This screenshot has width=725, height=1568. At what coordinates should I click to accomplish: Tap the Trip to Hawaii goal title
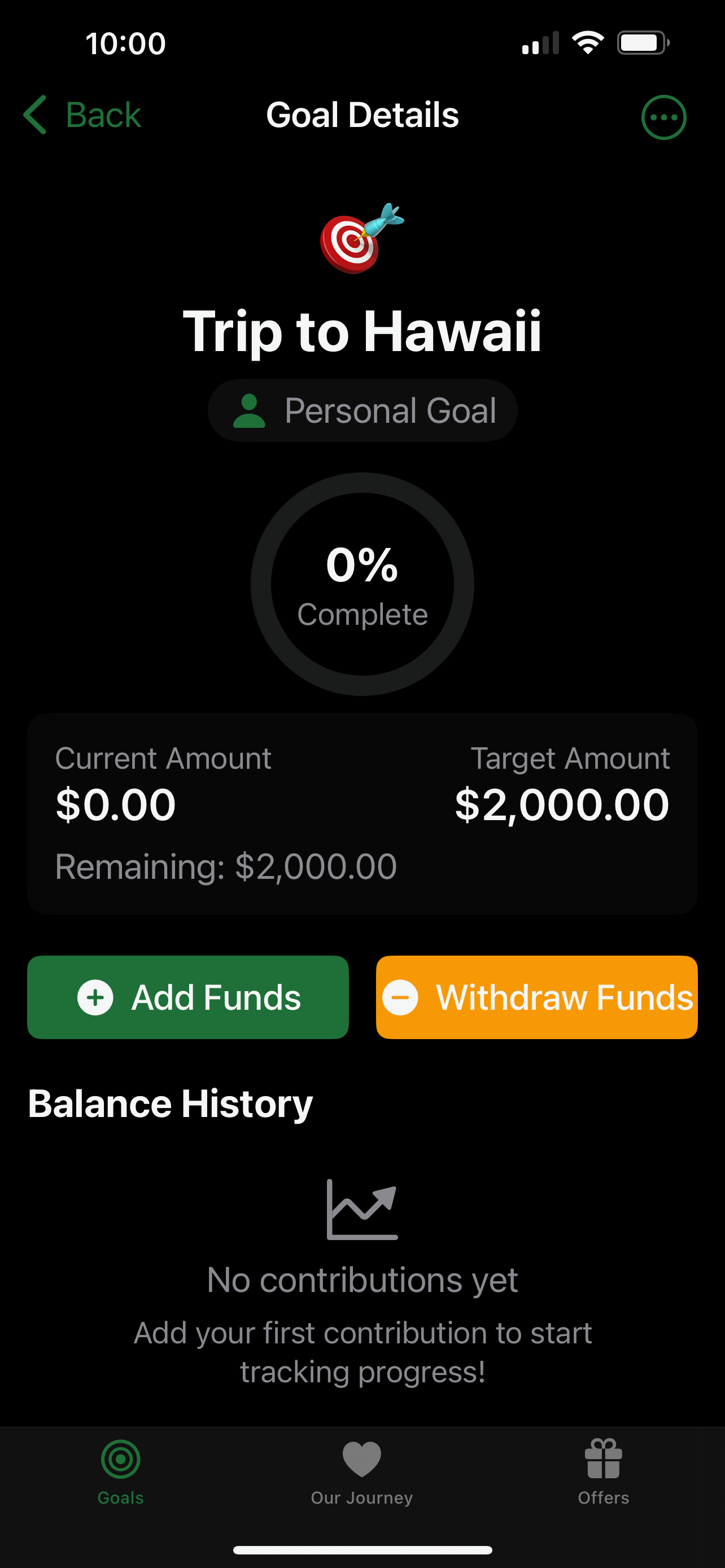coord(362,332)
